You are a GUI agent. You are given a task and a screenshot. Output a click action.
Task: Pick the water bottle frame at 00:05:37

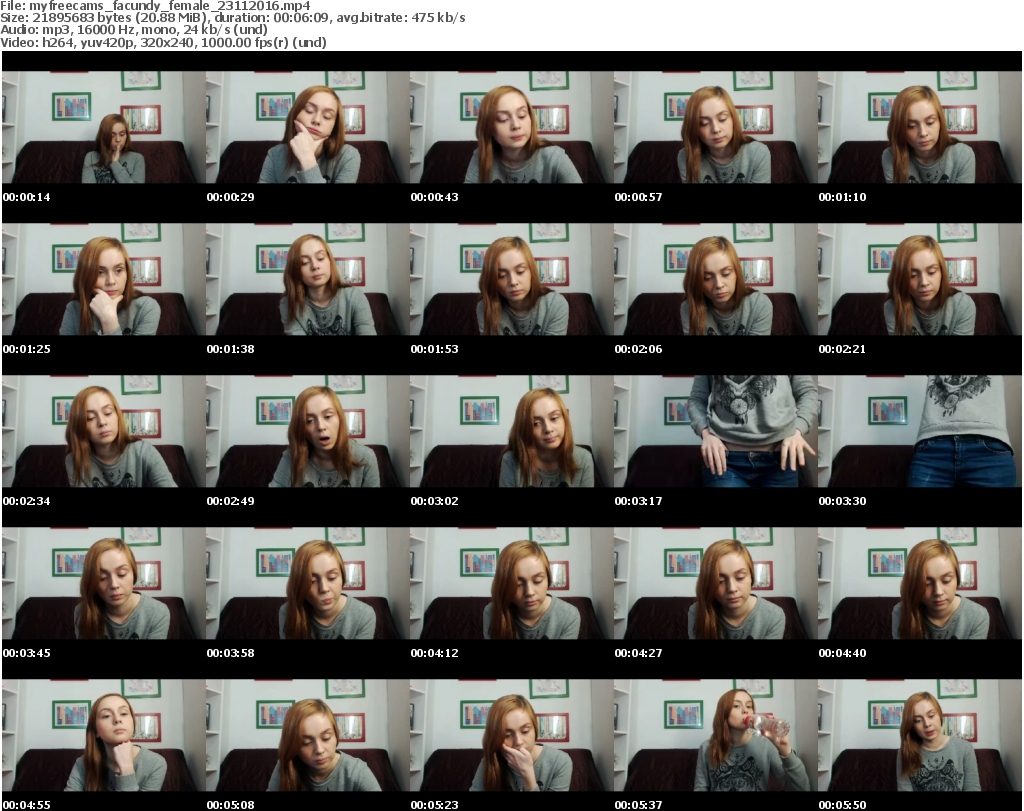click(x=716, y=736)
